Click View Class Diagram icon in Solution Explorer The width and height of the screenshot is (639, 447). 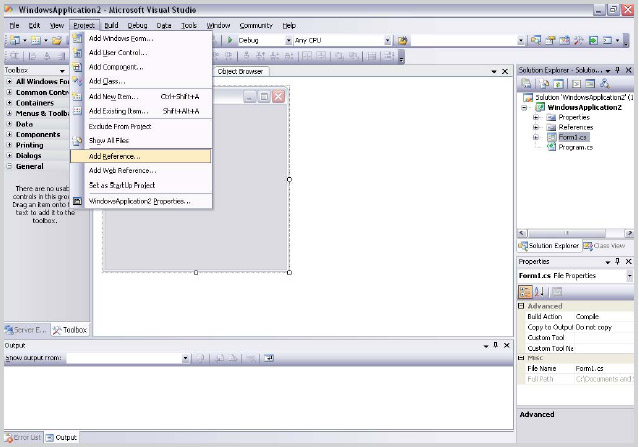click(x=605, y=84)
